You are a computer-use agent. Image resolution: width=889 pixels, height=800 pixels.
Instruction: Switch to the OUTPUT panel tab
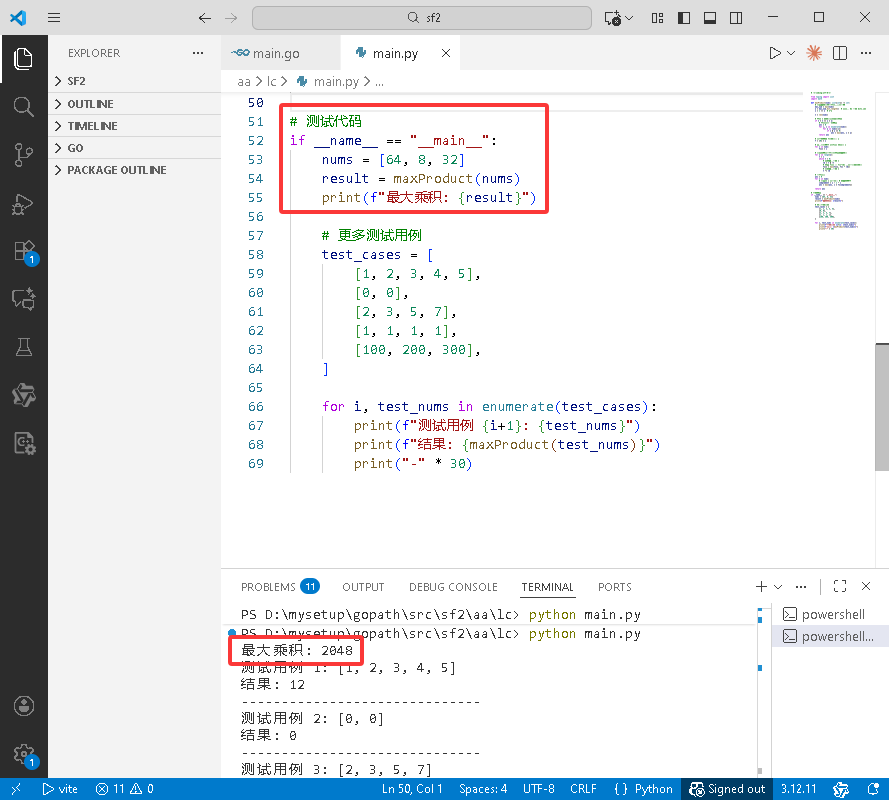pyautogui.click(x=363, y=587)
